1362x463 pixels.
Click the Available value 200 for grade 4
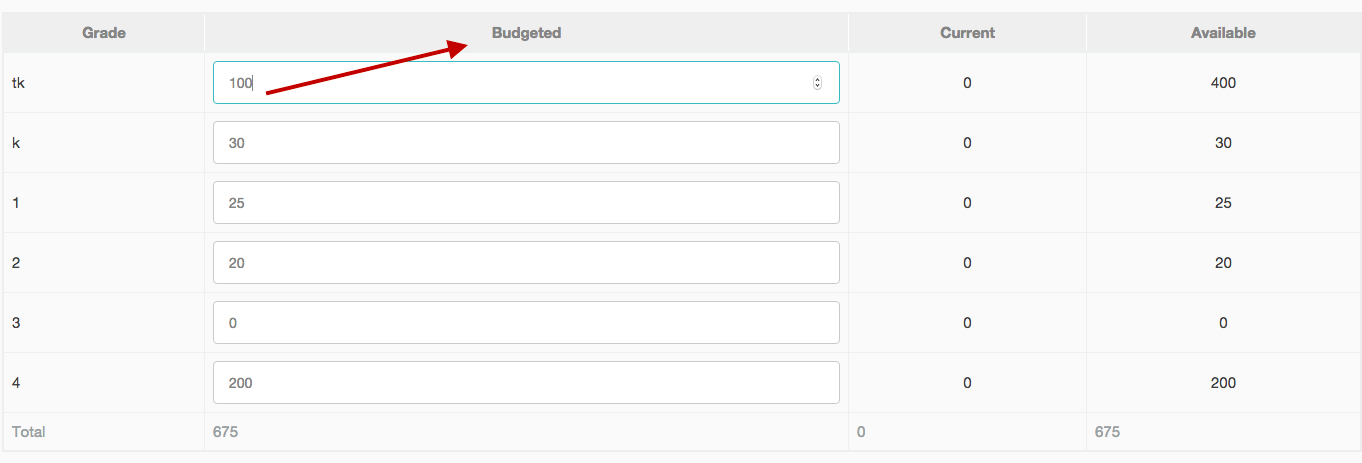[x=1223, y=383]
